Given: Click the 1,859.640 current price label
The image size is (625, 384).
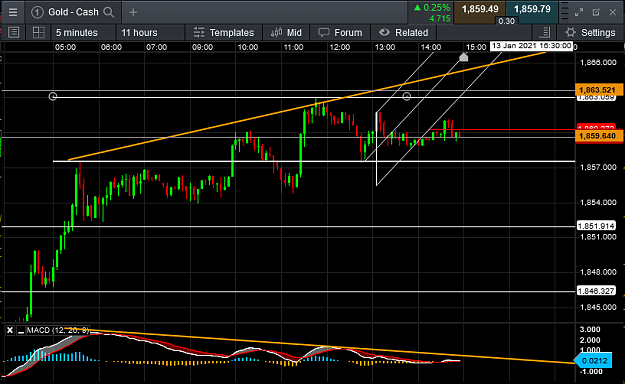Looking at the screenshot, I should click(599, 136).
